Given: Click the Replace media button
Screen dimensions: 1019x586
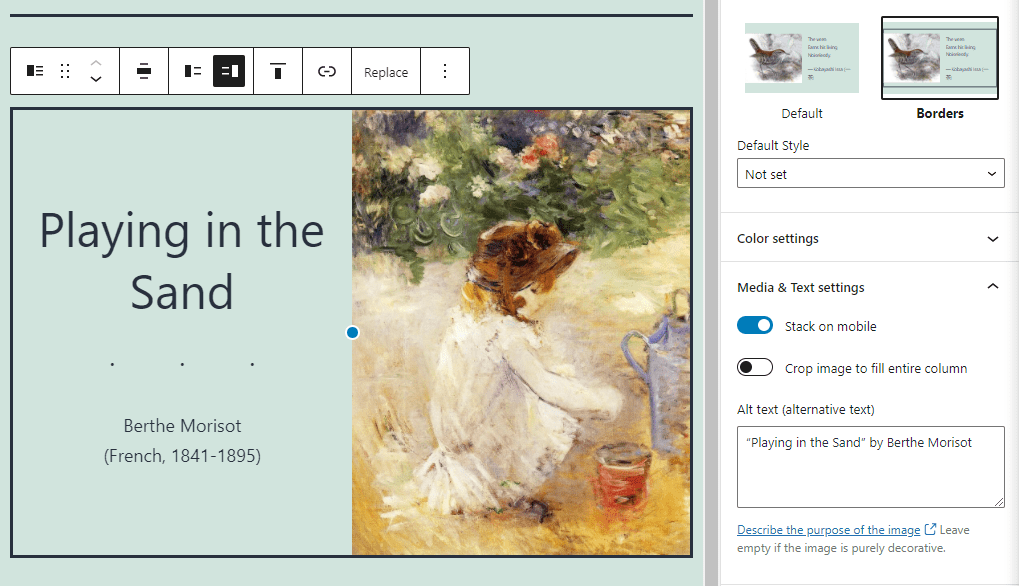Looking at the screenshot, I should click(386, 72).
